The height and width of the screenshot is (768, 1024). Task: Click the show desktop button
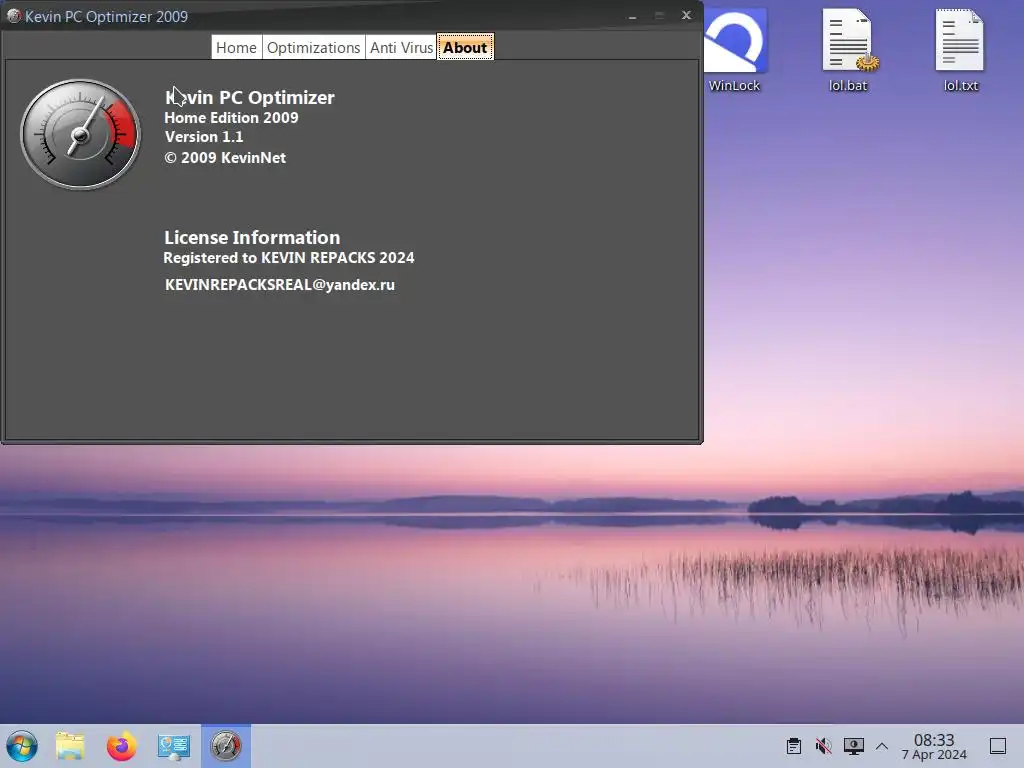(x=998, y=746)
